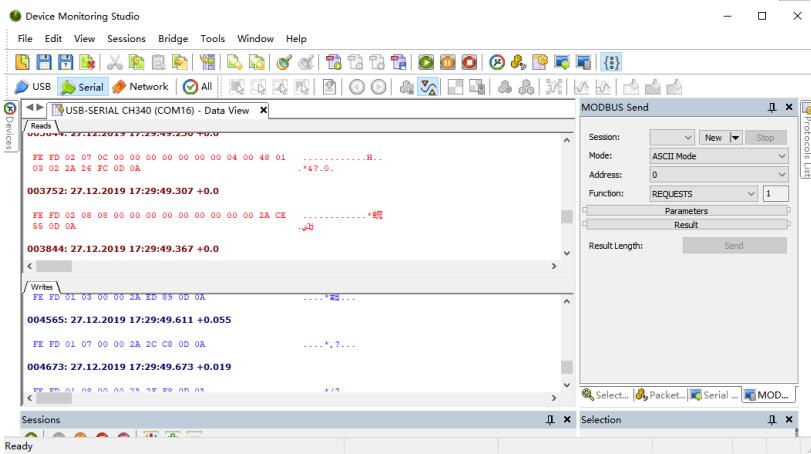Stop monitoring with the red stop icon
The width and height of the screenshot is (811, 454).
point(469,62)
